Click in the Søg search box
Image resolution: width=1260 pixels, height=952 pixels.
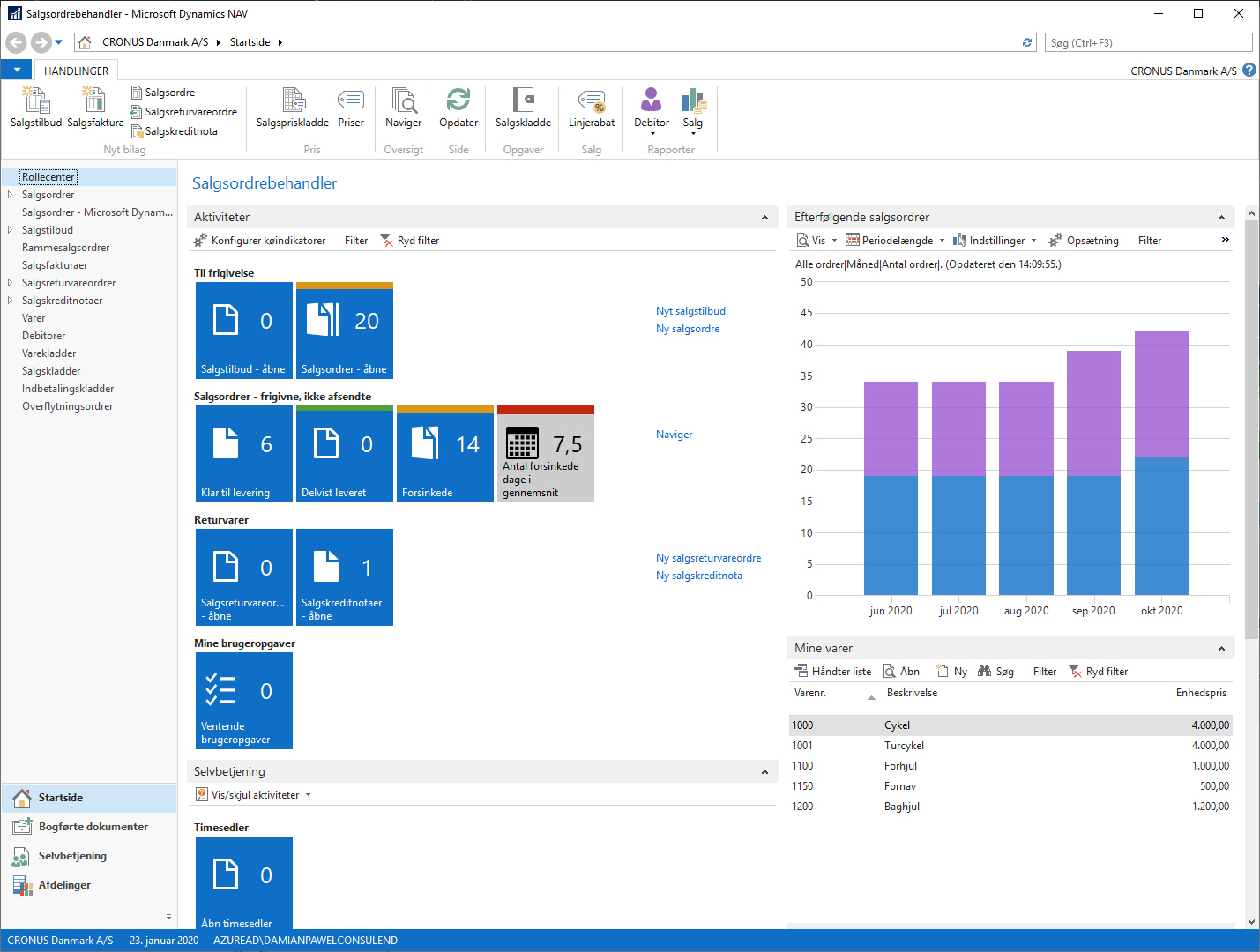point(1148,42)
